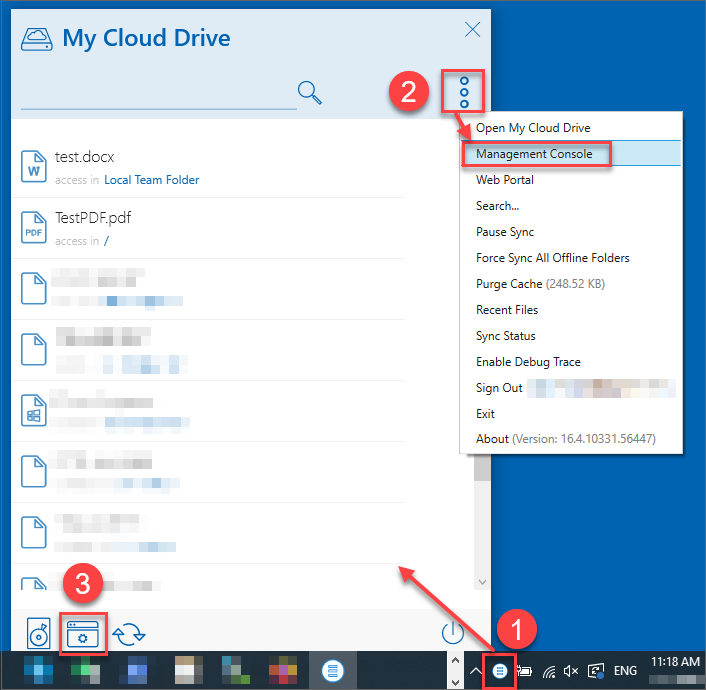Click the PDF icon of TestPDF.pdf
706x690 pixels.
pyautogui.click(x=34, y=227)
